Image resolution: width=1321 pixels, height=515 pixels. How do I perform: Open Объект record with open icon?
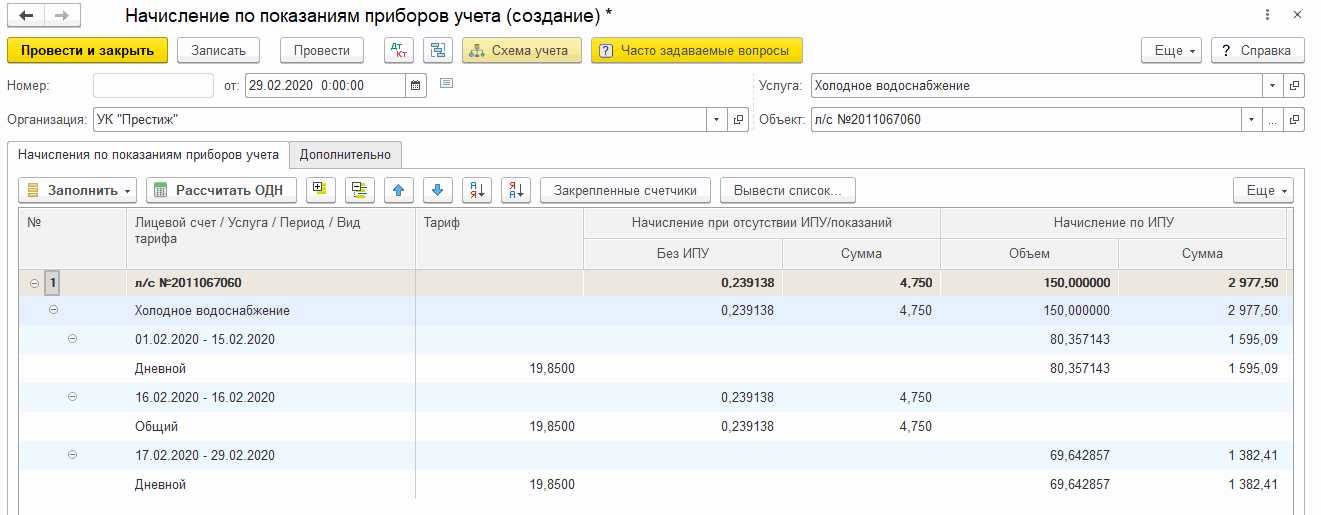click(x=1294, y=120)
